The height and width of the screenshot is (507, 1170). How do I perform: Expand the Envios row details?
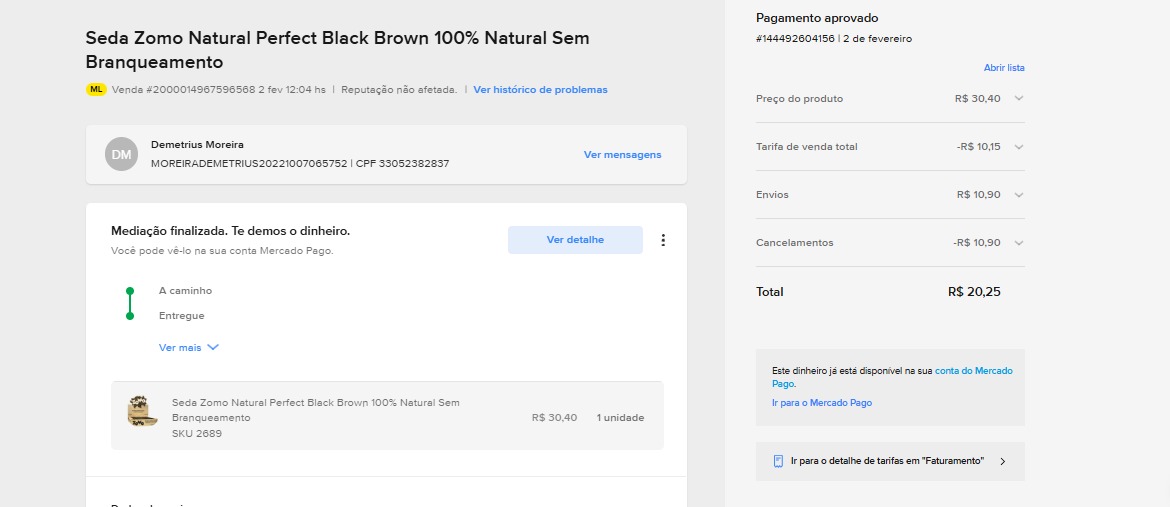click(x=1018, y=195)
